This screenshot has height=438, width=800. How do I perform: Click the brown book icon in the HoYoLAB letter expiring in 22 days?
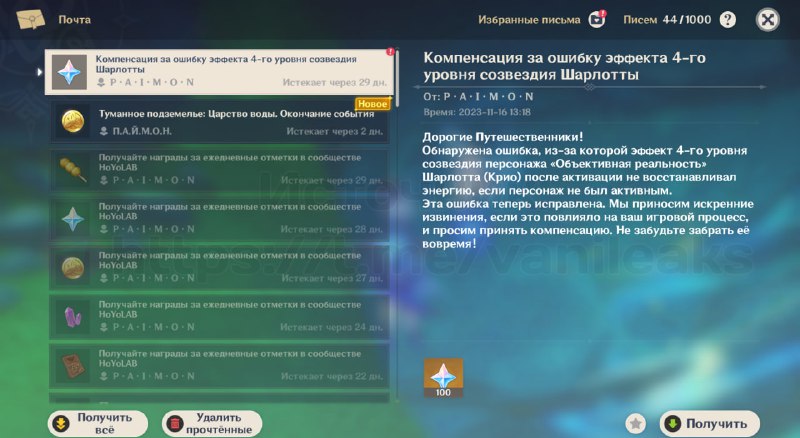72,366
